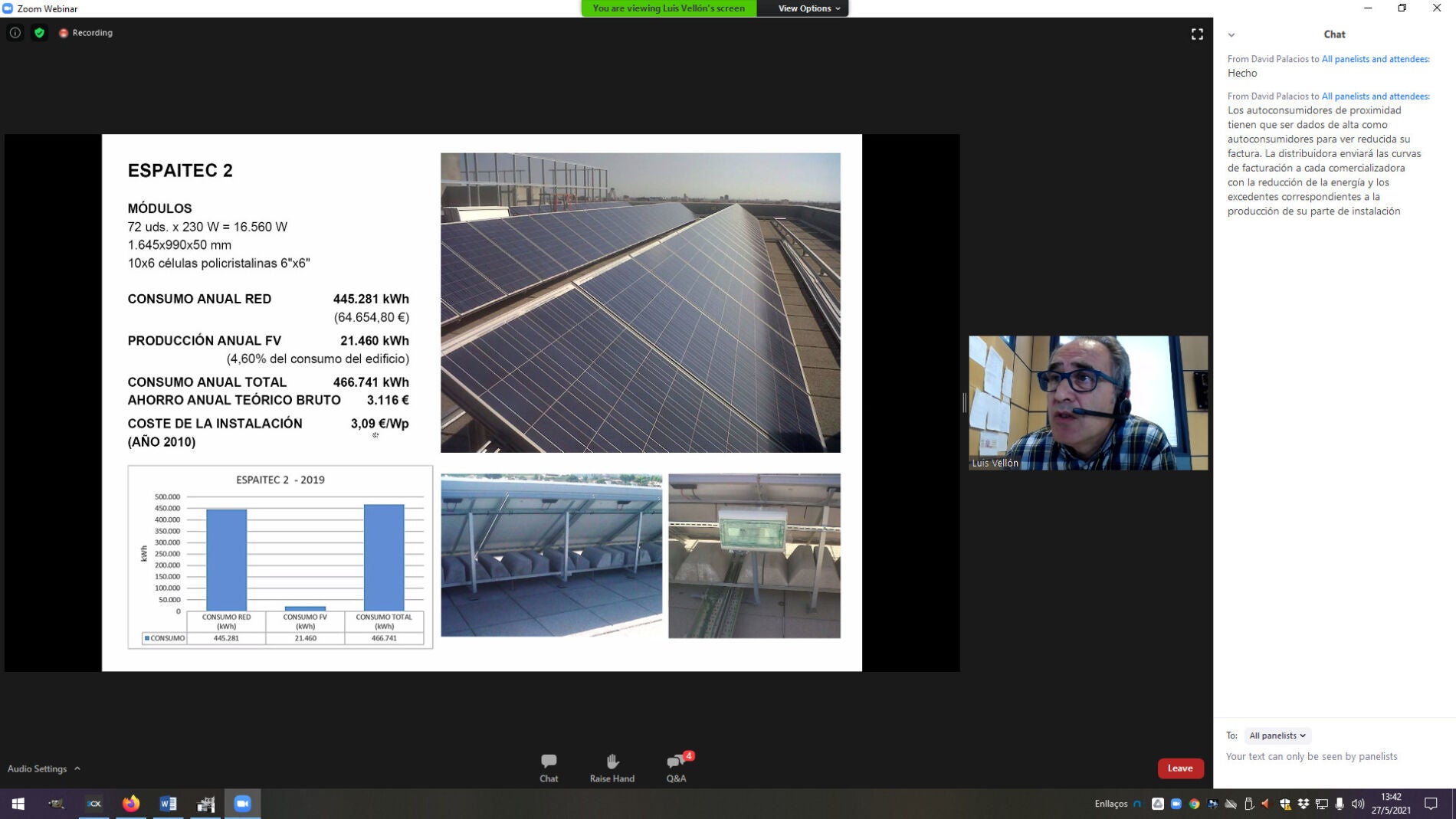Click the green encryption shield icon
Image resolution: width=1456 pixels, height=819 pixels.
pos(39,33)
